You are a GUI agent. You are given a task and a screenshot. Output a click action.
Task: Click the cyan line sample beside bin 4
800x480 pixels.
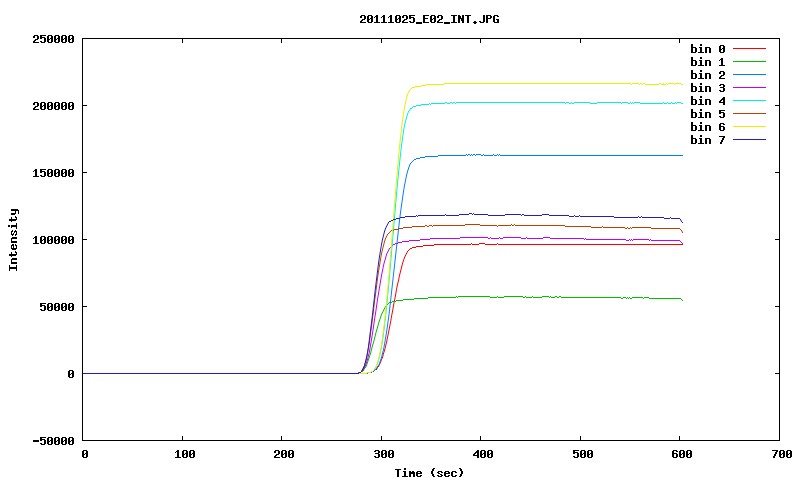point(749,101)
